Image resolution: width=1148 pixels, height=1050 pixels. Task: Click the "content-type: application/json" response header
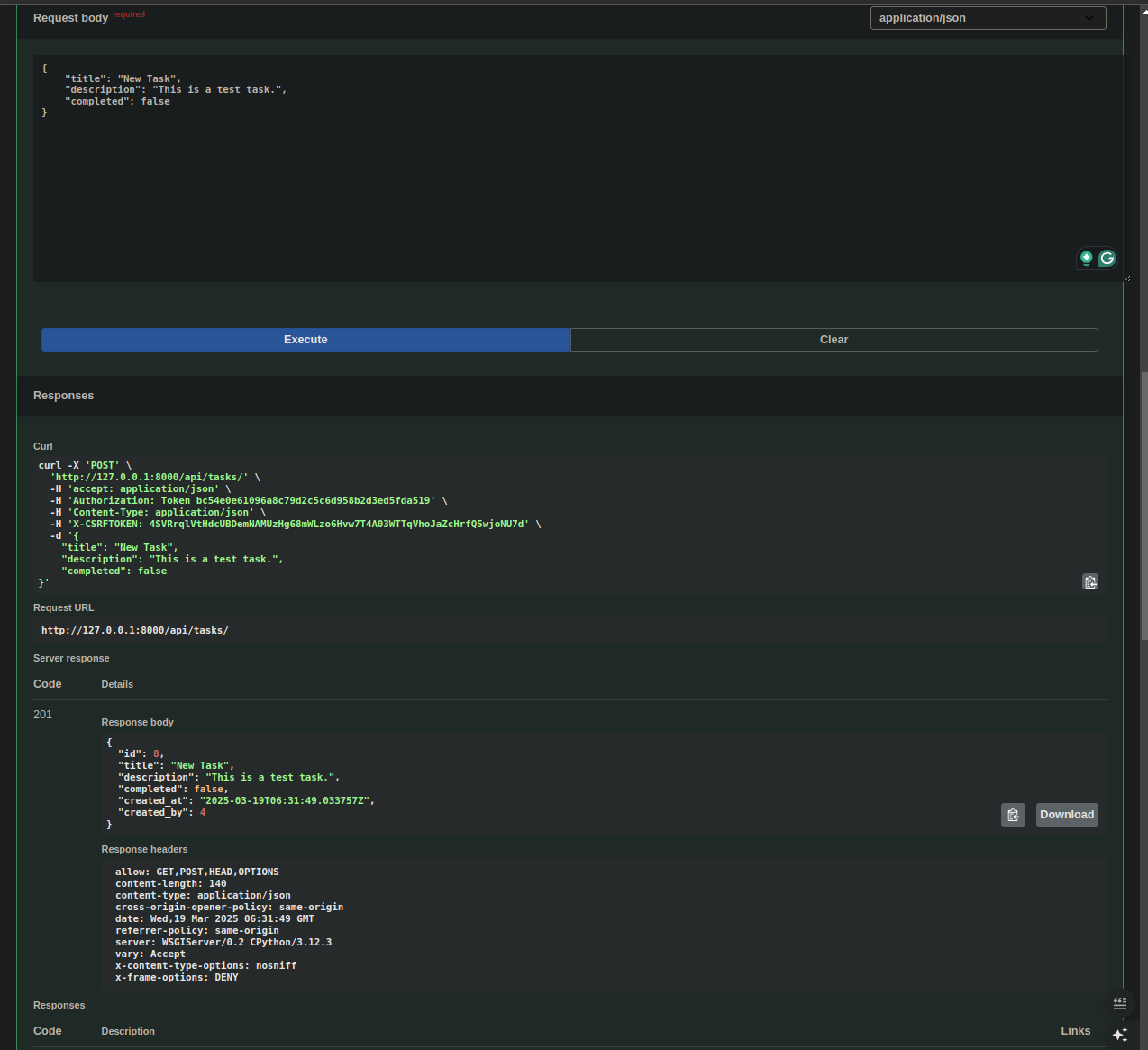point(203,896)
